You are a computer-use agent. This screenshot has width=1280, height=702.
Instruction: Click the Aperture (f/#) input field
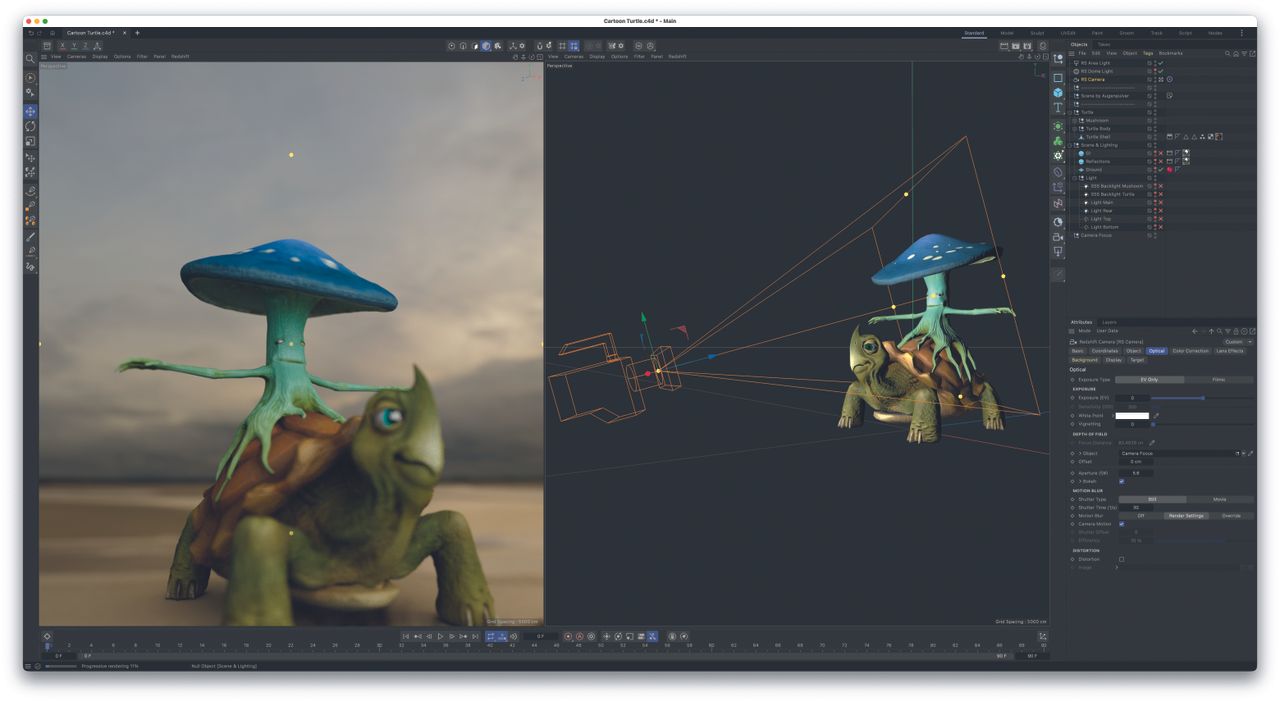pos(1134,473)
